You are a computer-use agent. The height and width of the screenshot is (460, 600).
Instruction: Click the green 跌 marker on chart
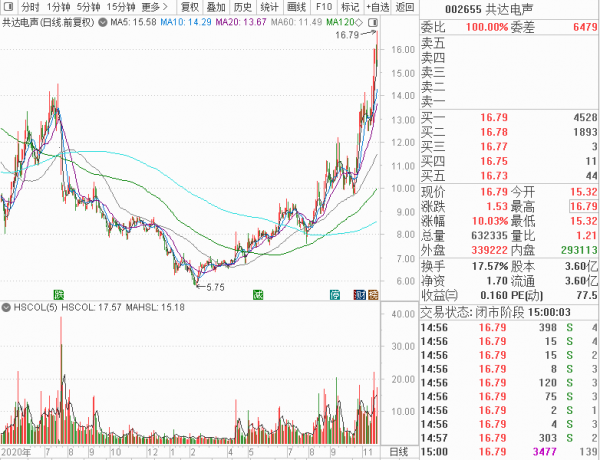point(58,293)
